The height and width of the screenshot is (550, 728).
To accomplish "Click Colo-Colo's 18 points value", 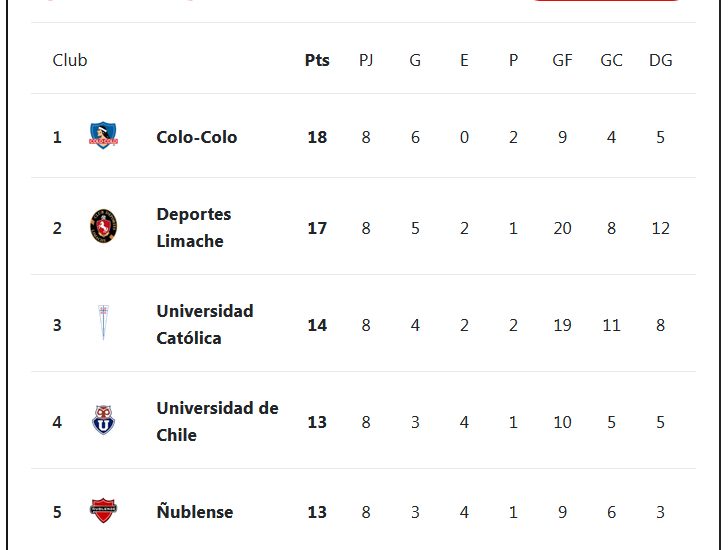I will [x=317, y=137].
